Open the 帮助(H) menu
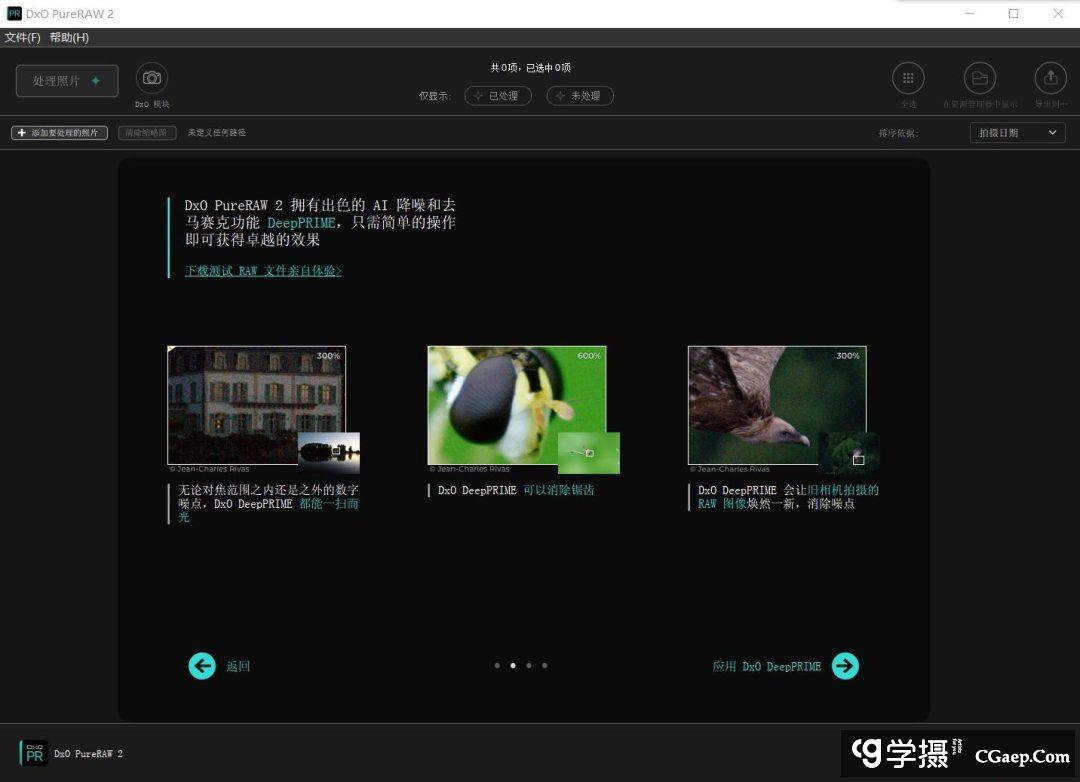The image size is (1080, 782). click(69, 38)
